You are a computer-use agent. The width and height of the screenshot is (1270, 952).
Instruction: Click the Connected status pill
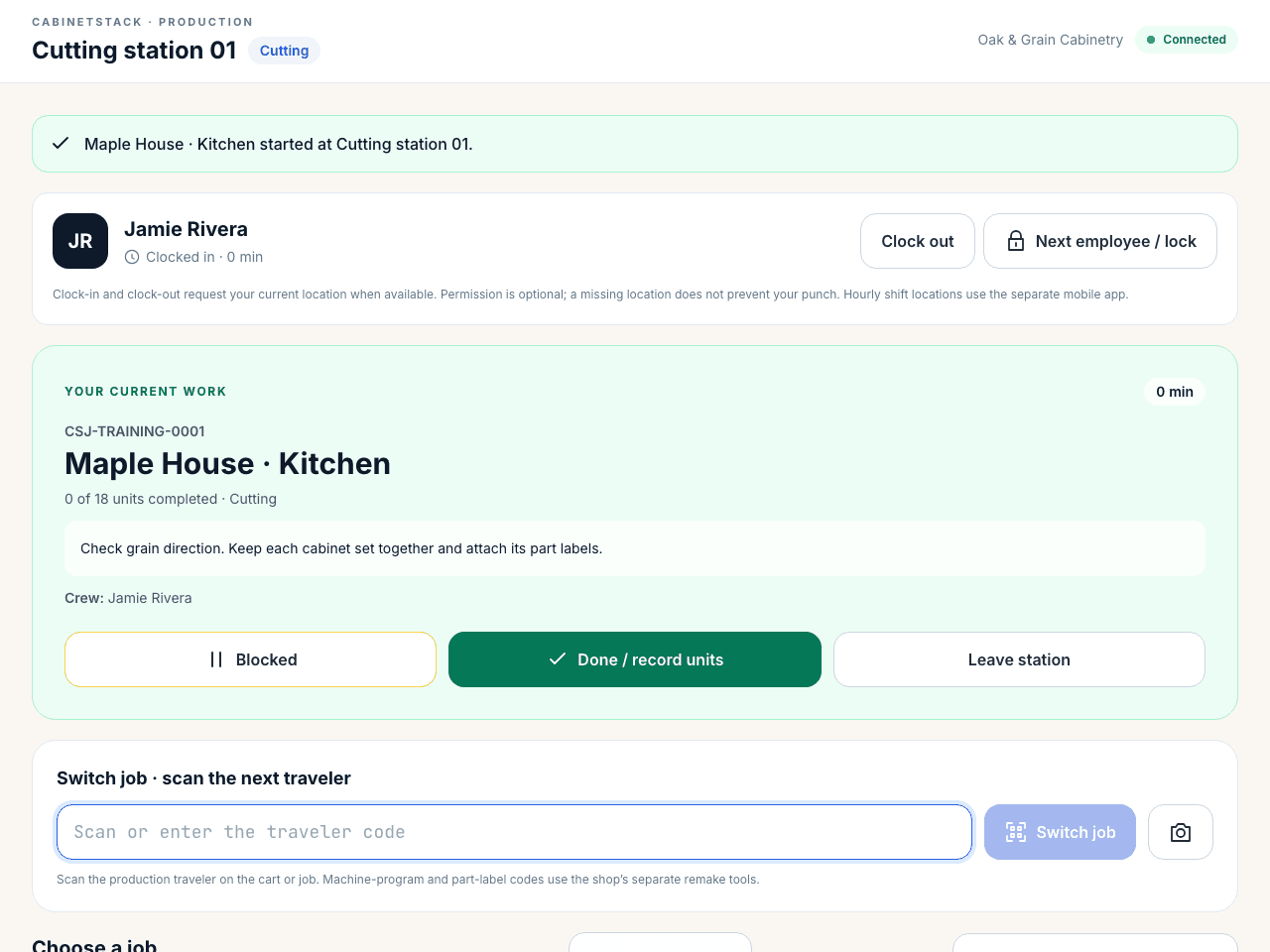pos(1187,40)
